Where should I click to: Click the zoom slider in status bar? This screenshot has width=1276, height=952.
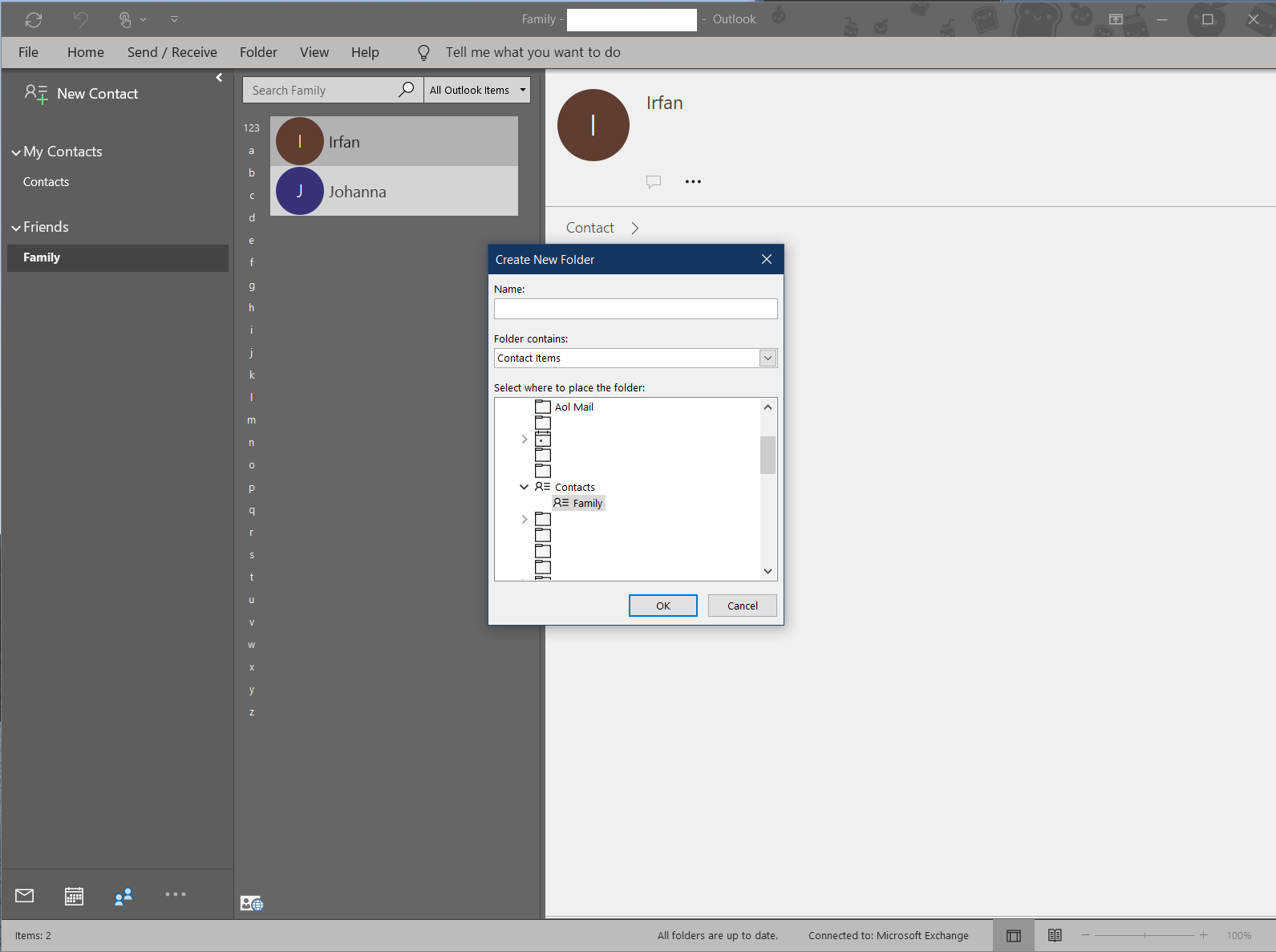pos(1144,935)
